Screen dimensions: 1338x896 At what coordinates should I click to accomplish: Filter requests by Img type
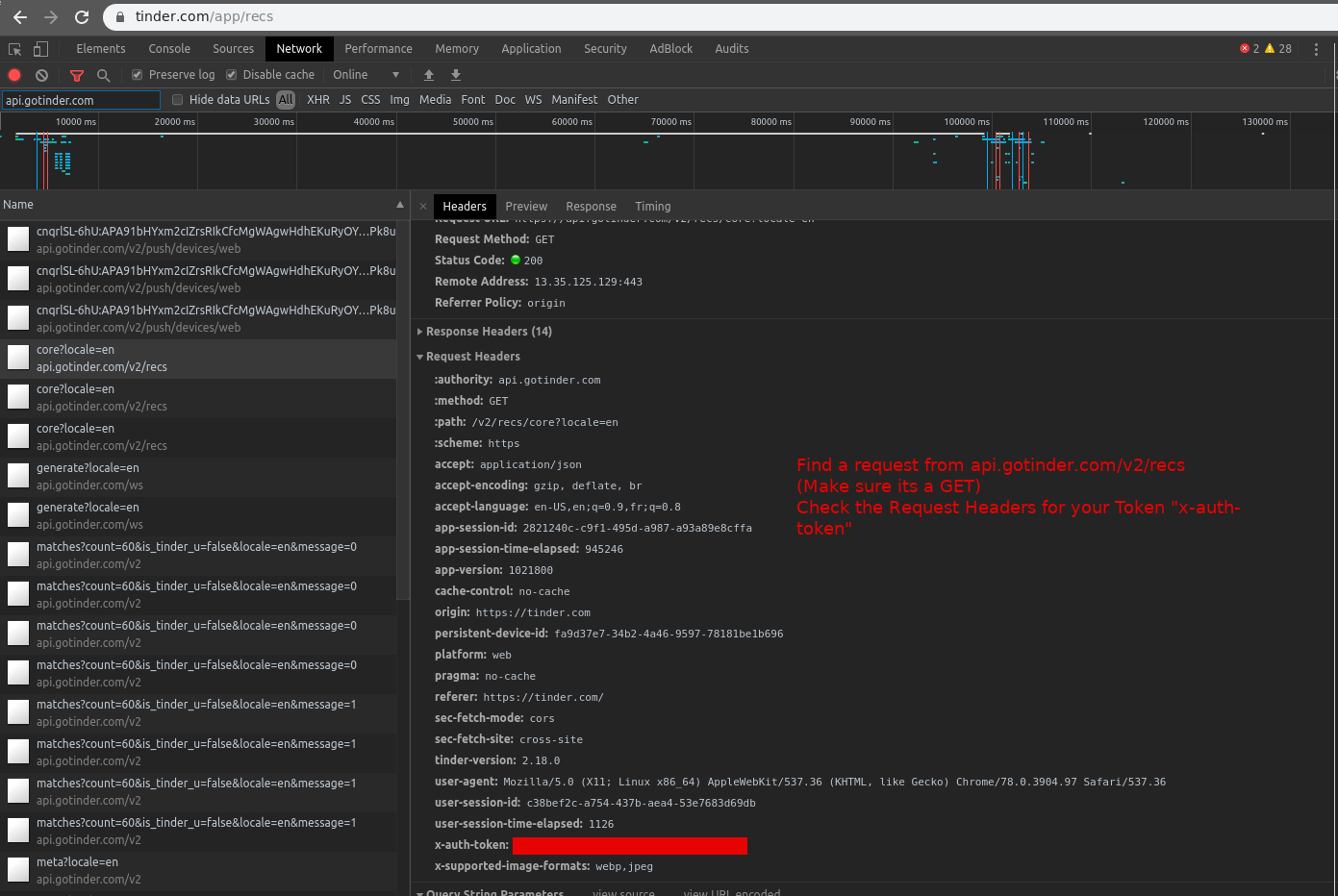(399, 100)
